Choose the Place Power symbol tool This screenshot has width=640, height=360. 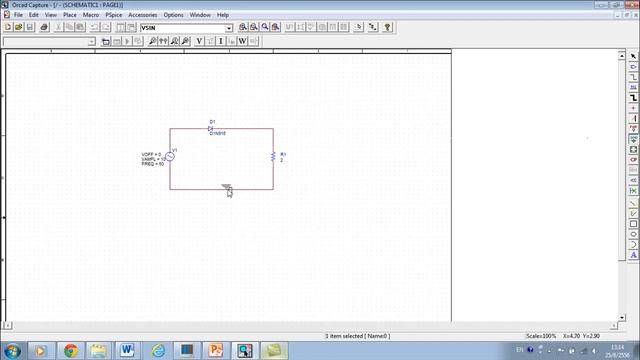pyautogui.click(x=633, y=129)
